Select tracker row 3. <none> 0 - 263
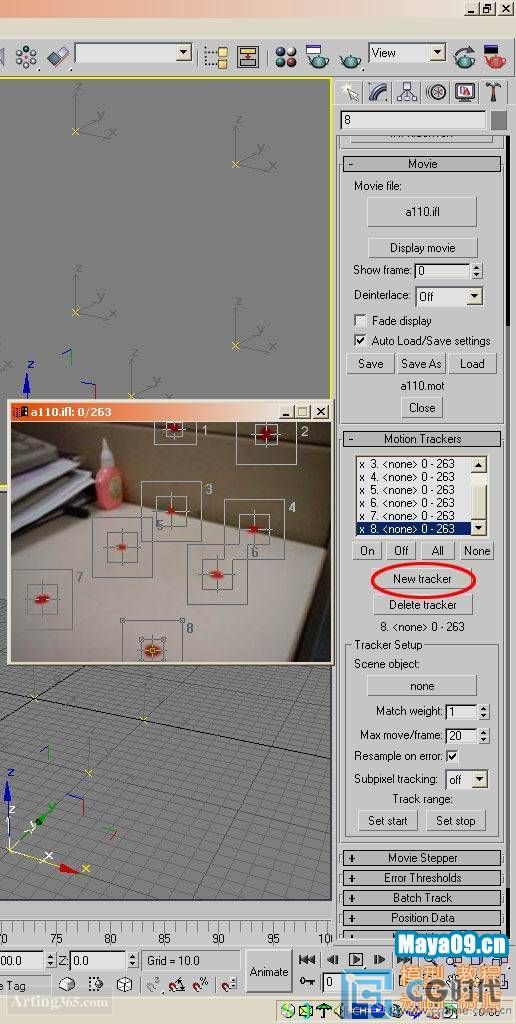 [413, 464]
